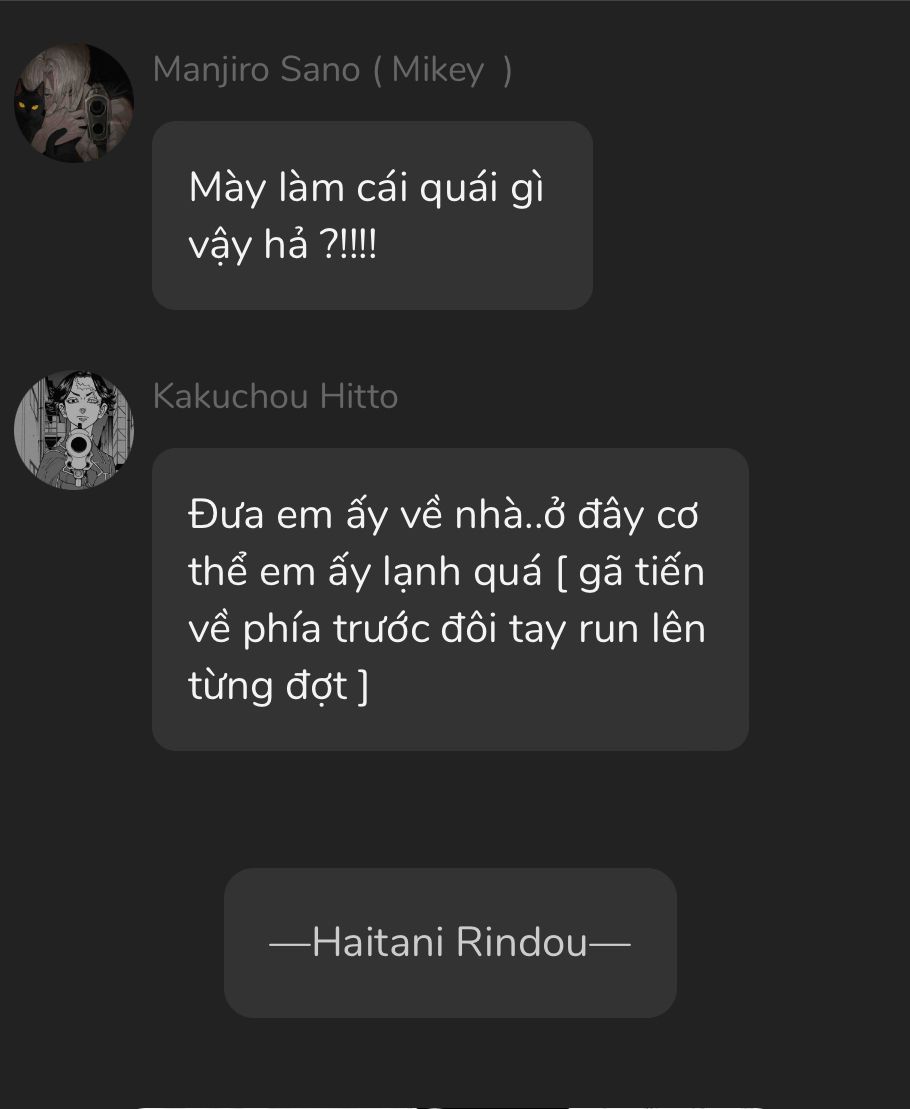The width and height of the screenshot is (910, 1109).
Task: Click the line "về phía trước đôi tay run lên"
Action: [x=446, y=629]
